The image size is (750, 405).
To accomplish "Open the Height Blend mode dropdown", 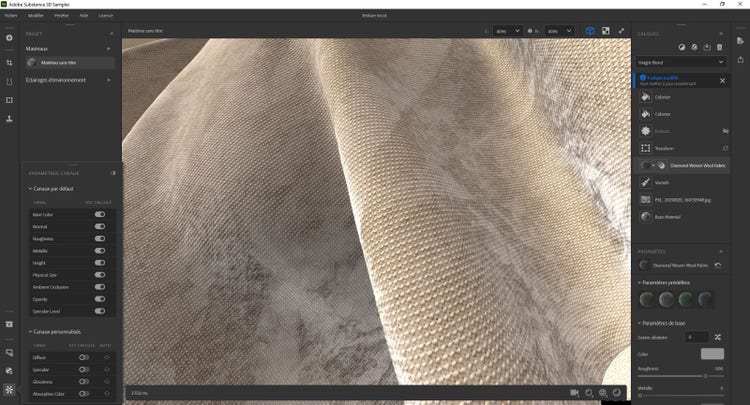I will (x=681, y=62).
